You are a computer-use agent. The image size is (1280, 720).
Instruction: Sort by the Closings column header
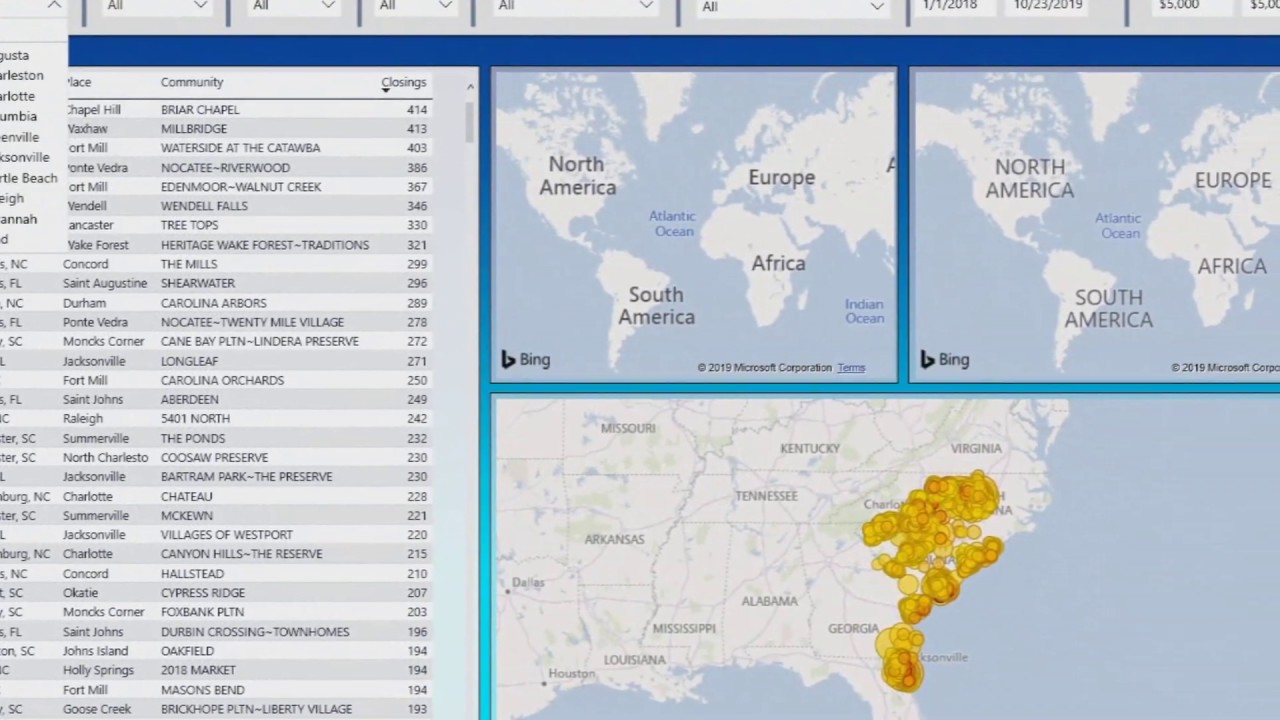pos(403,82)
